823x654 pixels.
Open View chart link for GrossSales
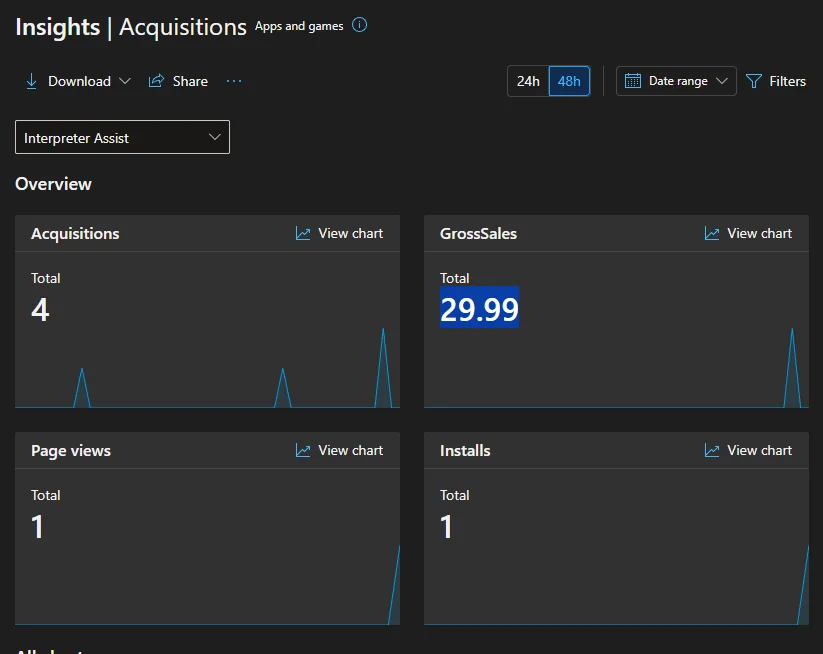click(759, 233)
